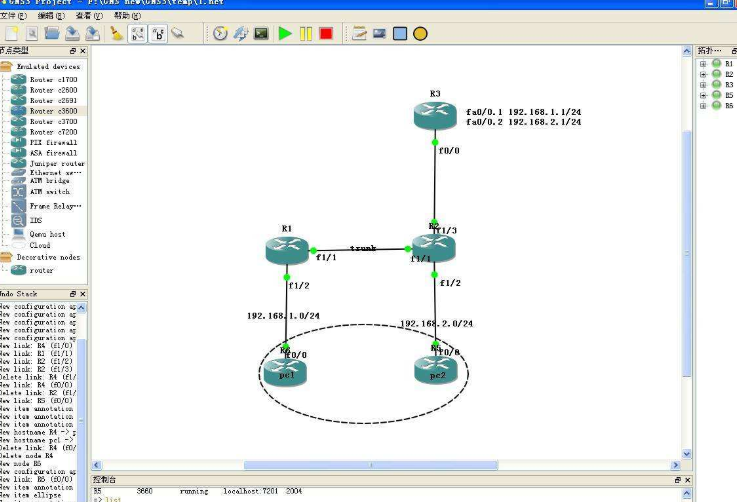Click the second download-arrow disk icon

click(x=93, y=33)
